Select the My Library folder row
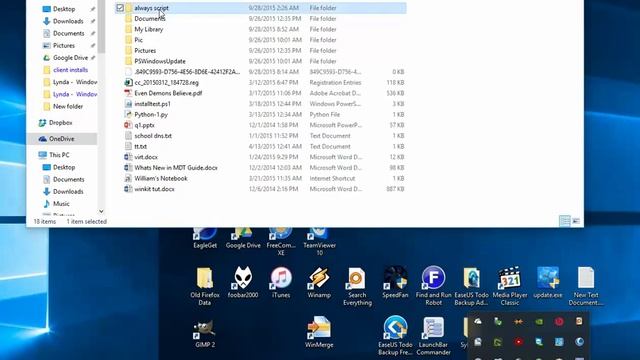640x360 pixels. pos(260,29)
